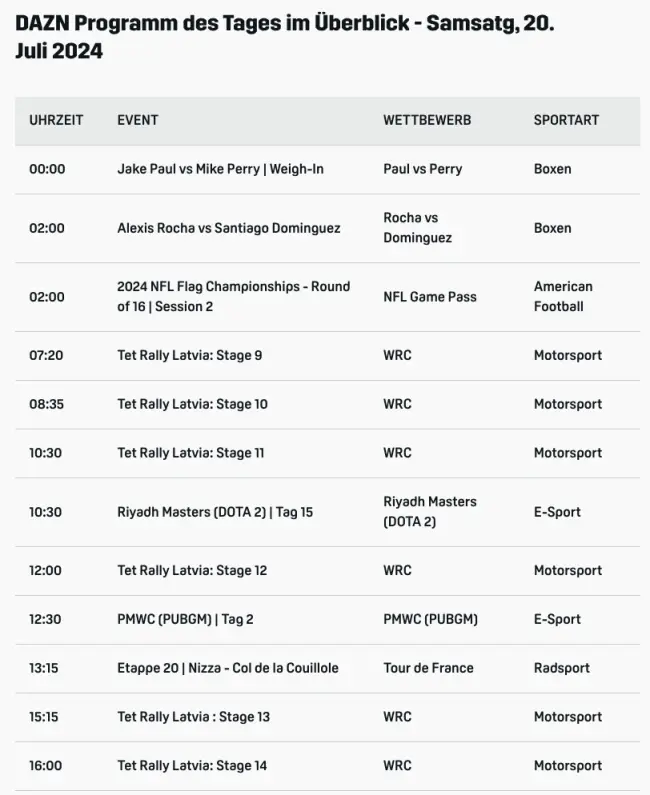Select Tet Rally Latvia: Stage 10 event
Screen dimensions: 650x795
192,404
